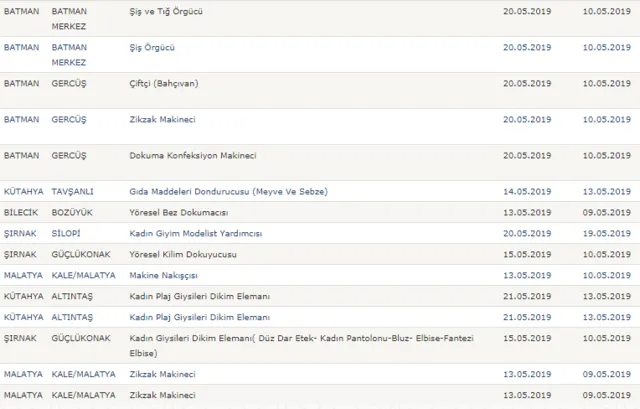This screenshot has width=640, height=409.
Task: Click the GERCÜŞ cell beside 'Çiftçi (Bahçıvan)'
Action: [70, 83]
